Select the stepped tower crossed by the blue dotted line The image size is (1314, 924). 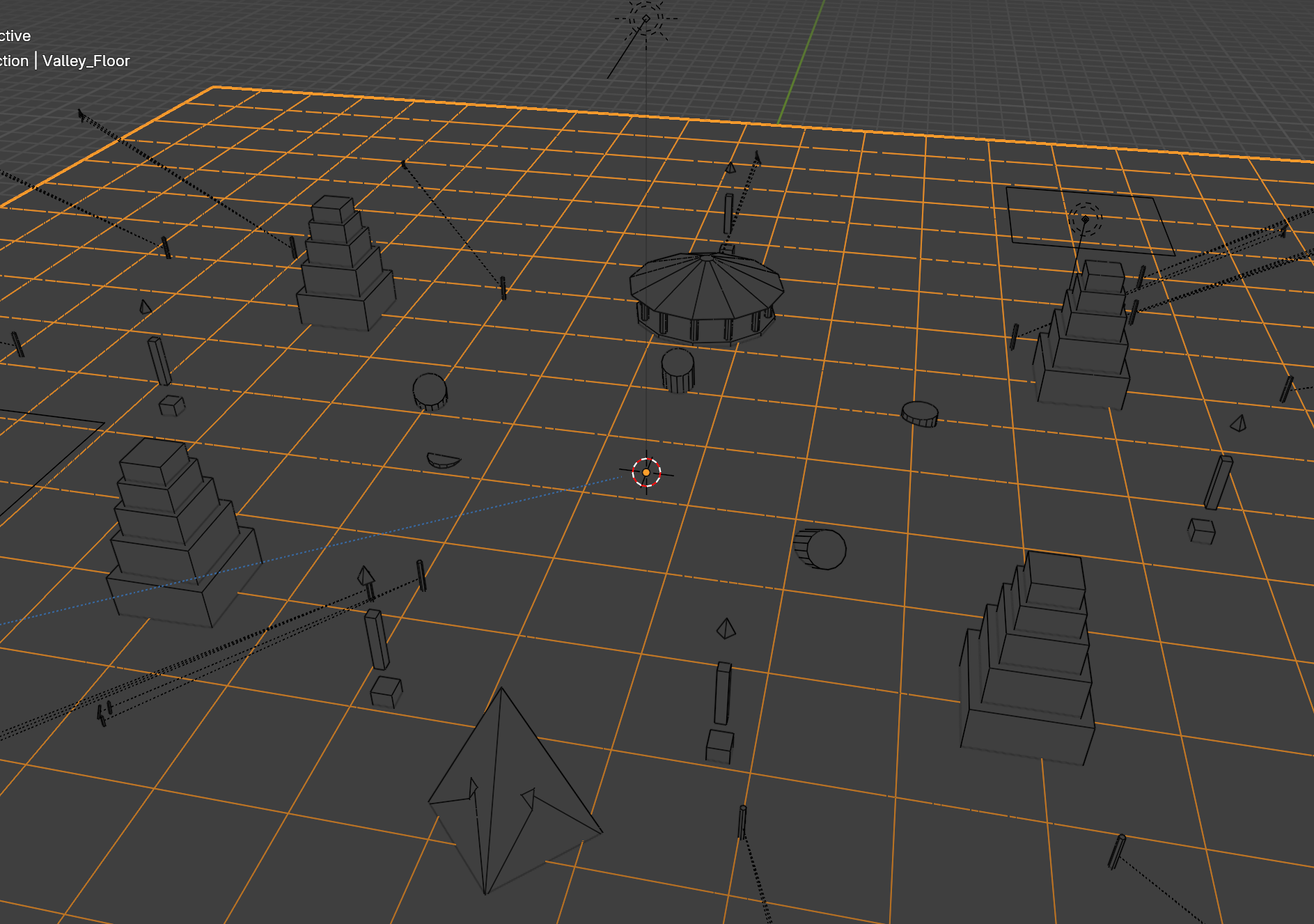(x=182, y=533)
